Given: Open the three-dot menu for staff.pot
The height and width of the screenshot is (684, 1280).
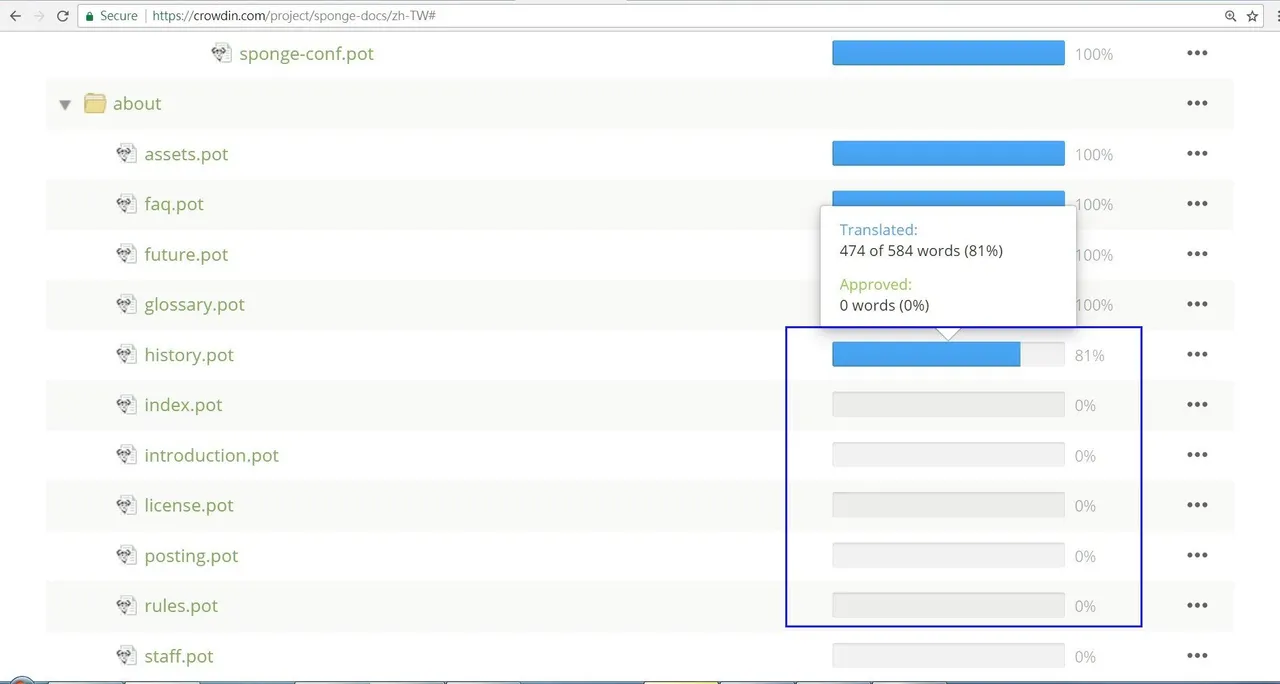Looking at the screenshot, I should coord(1197,655).
